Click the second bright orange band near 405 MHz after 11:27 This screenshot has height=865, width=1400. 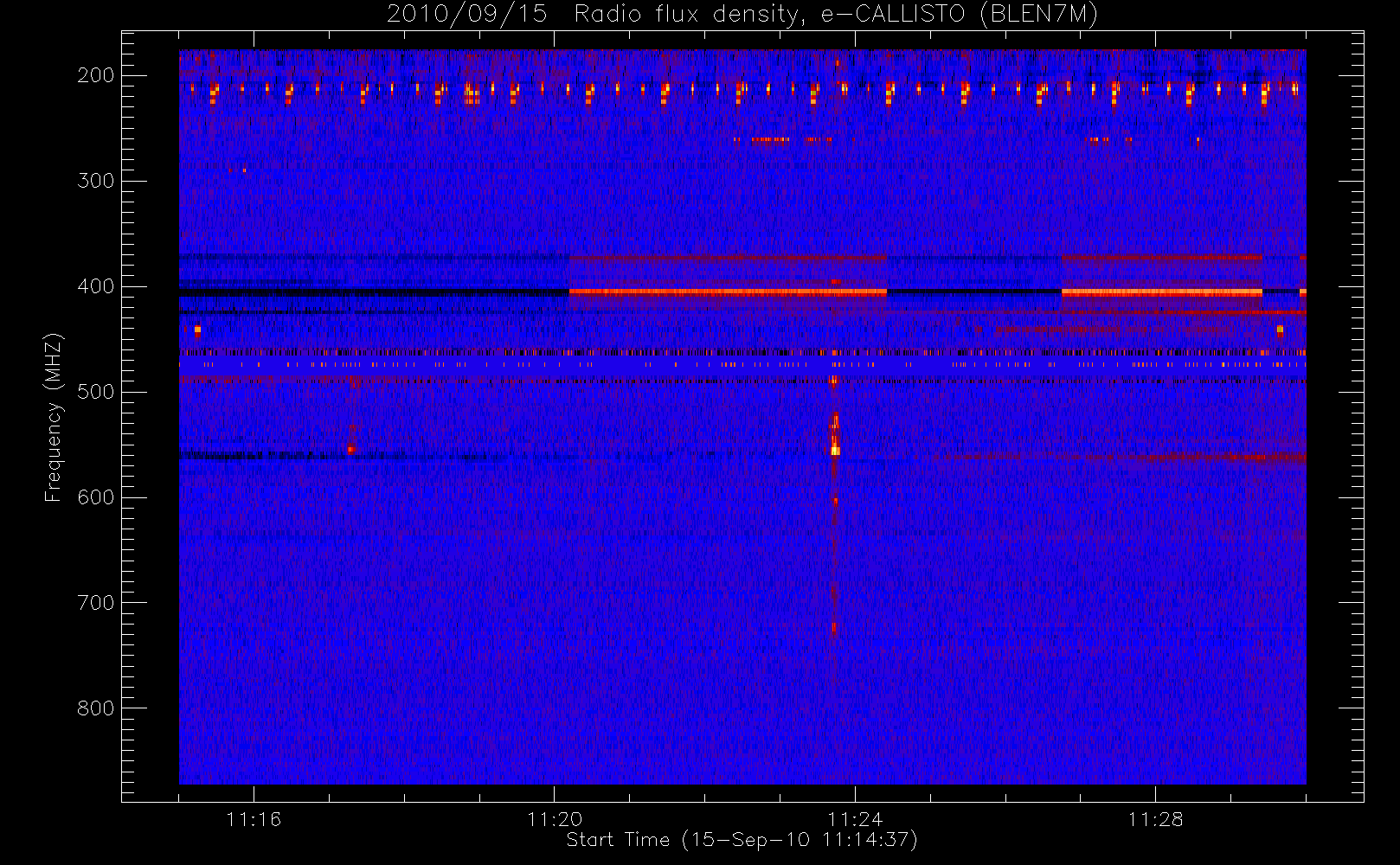pyautogui.click(x=1162, y=292)
